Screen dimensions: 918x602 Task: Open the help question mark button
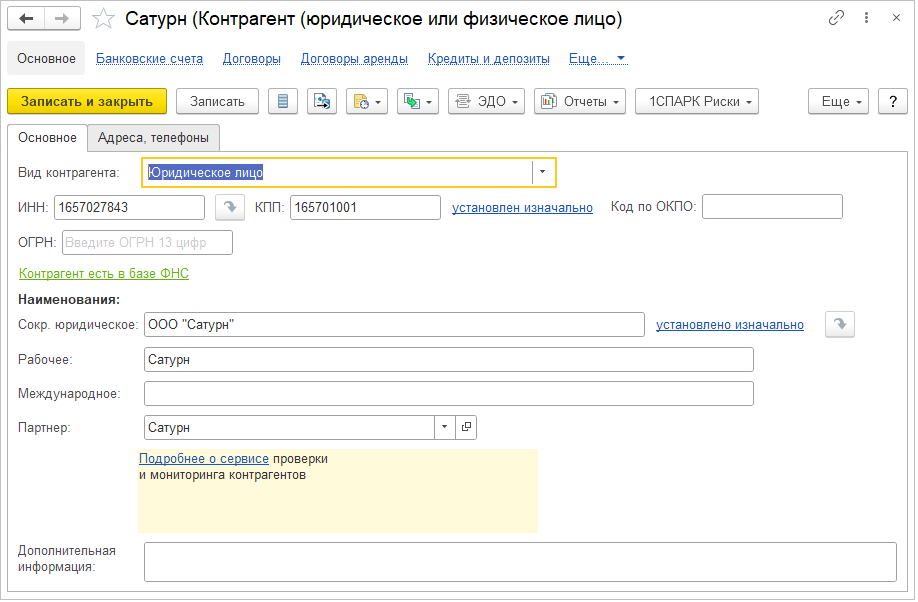892,101
